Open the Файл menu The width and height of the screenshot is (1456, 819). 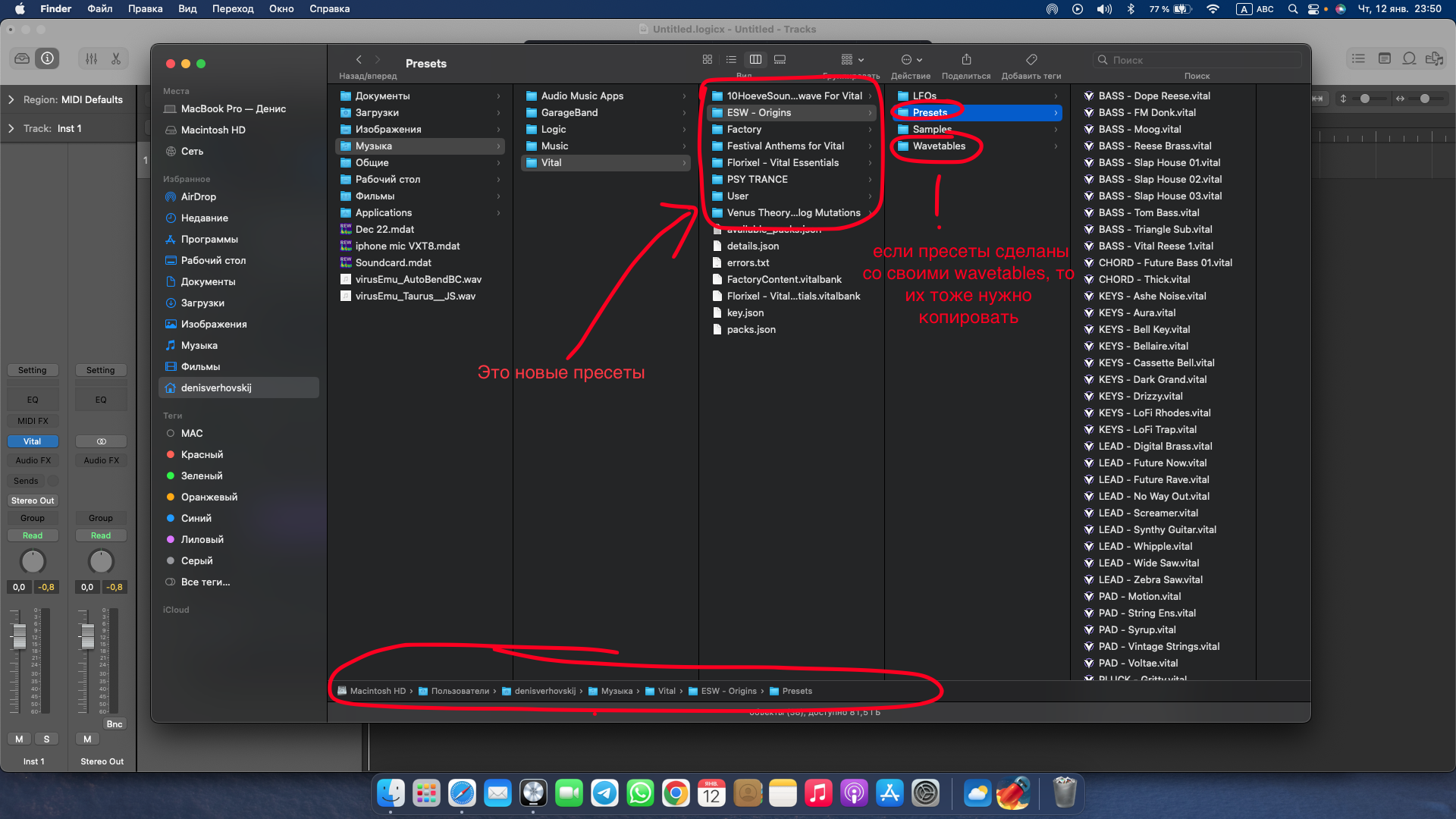coord(99,9)
